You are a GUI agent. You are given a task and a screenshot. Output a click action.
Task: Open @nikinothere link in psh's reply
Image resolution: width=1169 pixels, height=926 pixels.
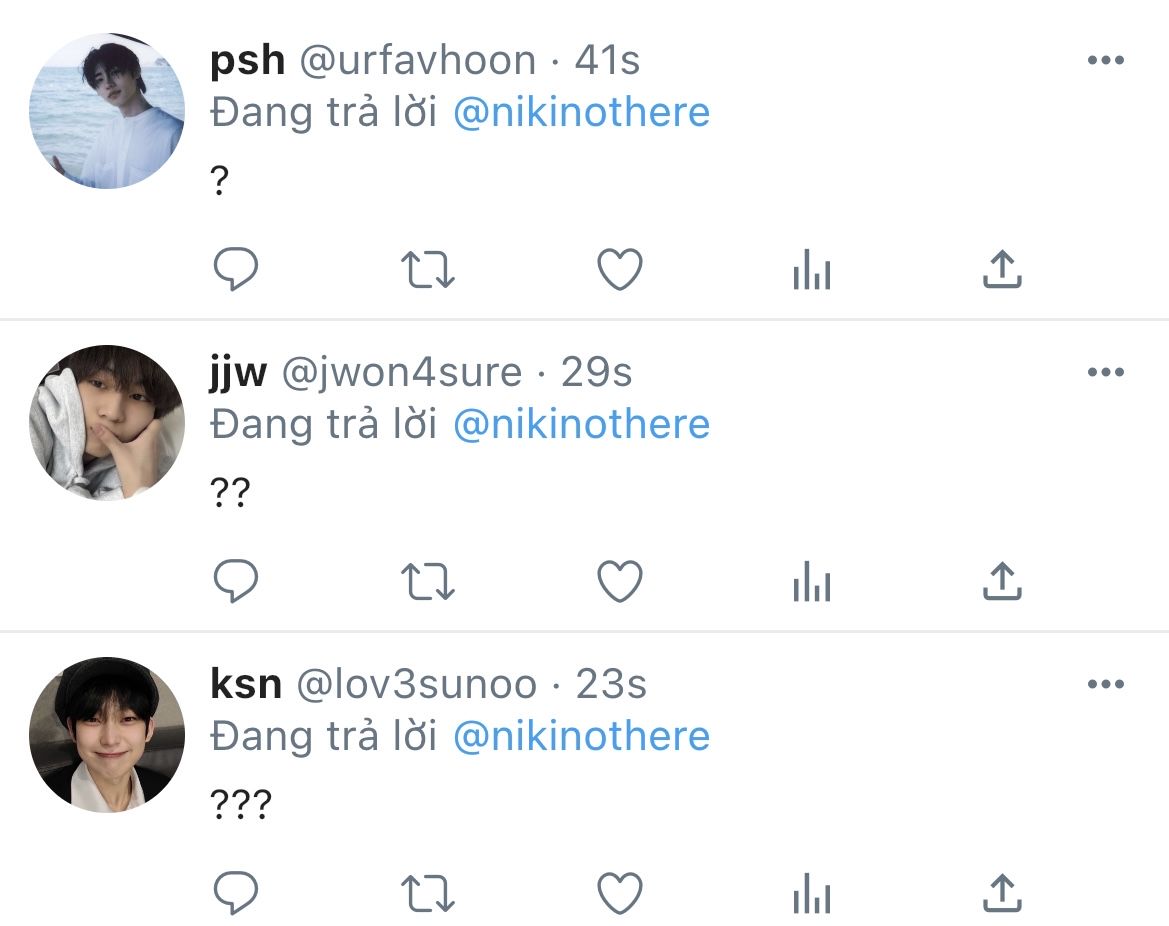582,113
